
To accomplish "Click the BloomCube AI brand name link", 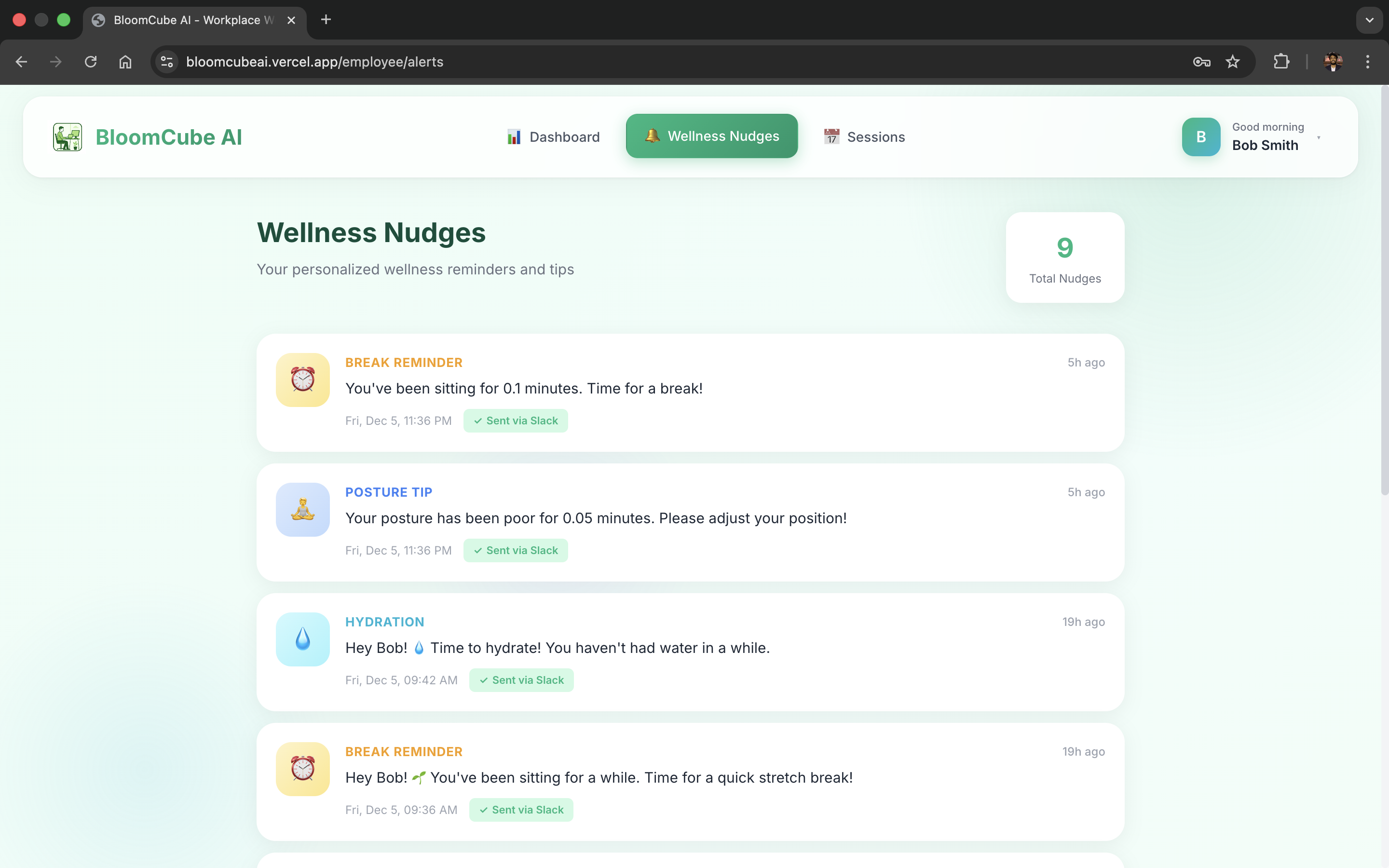I will tap(169, 137).
